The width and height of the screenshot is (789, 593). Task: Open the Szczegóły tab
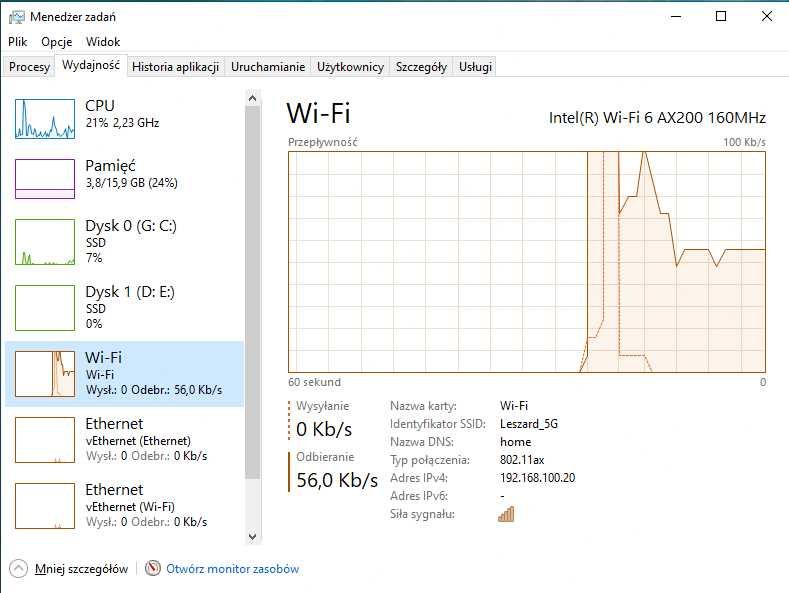(x=421, y=66)
